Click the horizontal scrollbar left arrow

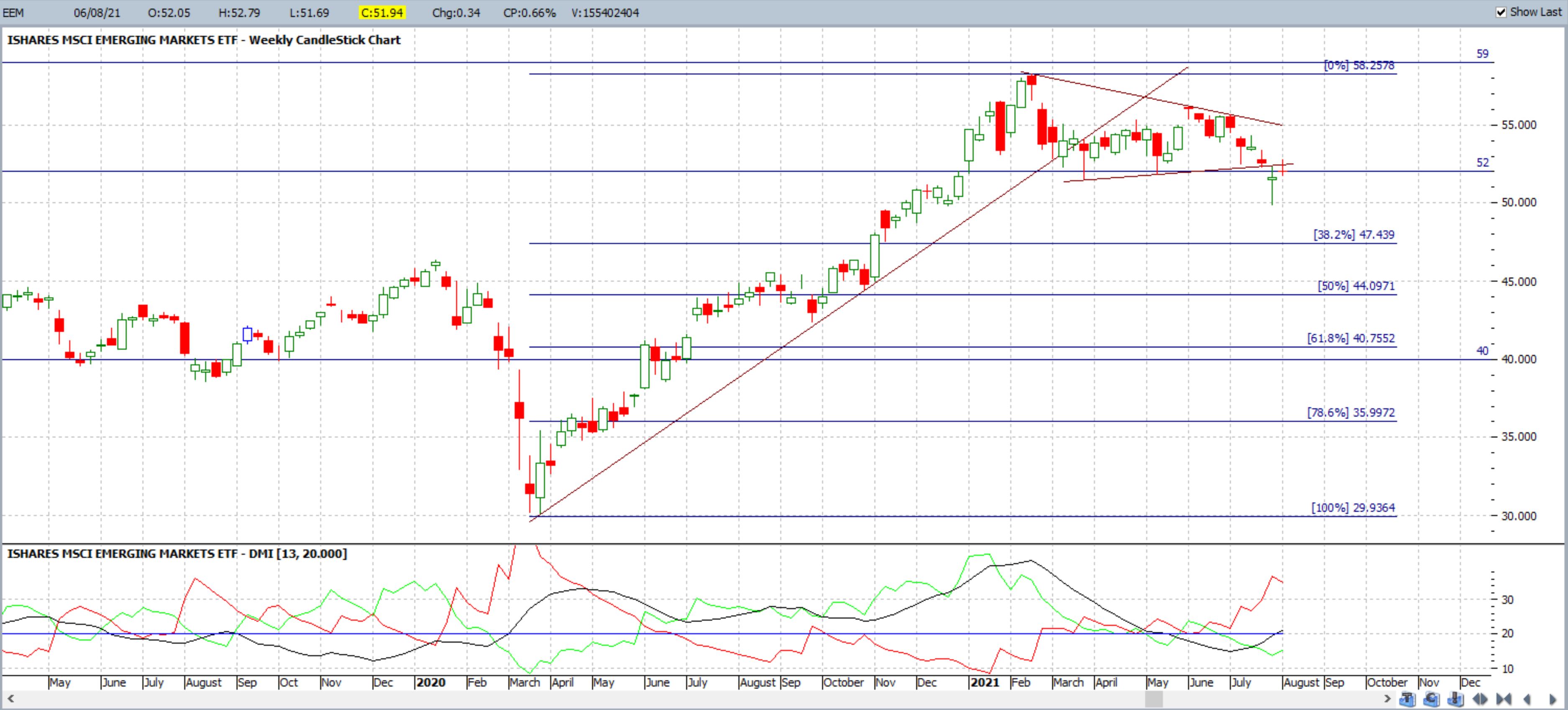tap(10, 698)
